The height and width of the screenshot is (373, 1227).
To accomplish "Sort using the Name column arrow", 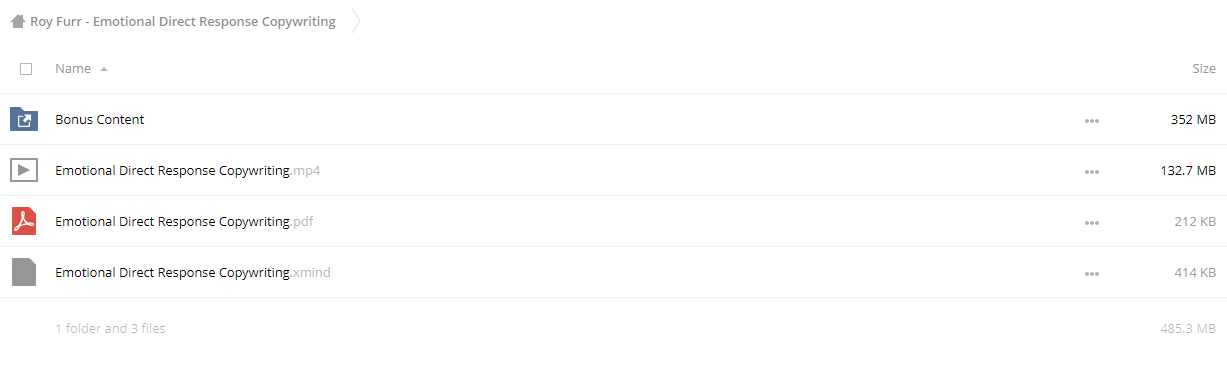I will (104, 69).
